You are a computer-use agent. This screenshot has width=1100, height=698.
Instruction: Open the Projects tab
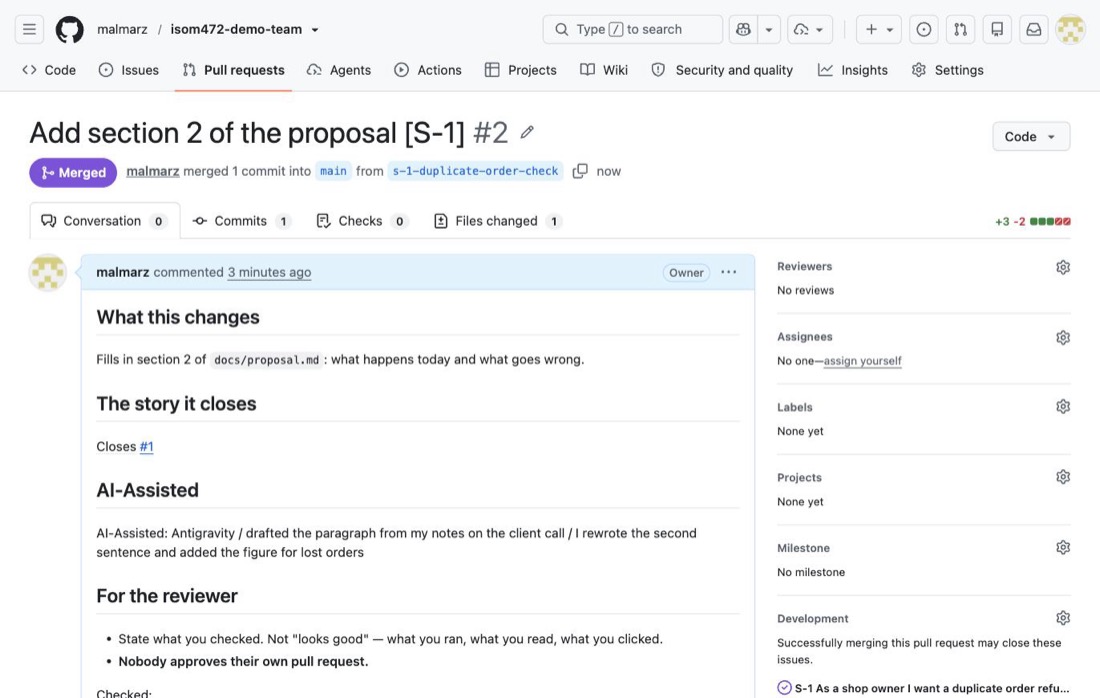click(x=521, y=70)
